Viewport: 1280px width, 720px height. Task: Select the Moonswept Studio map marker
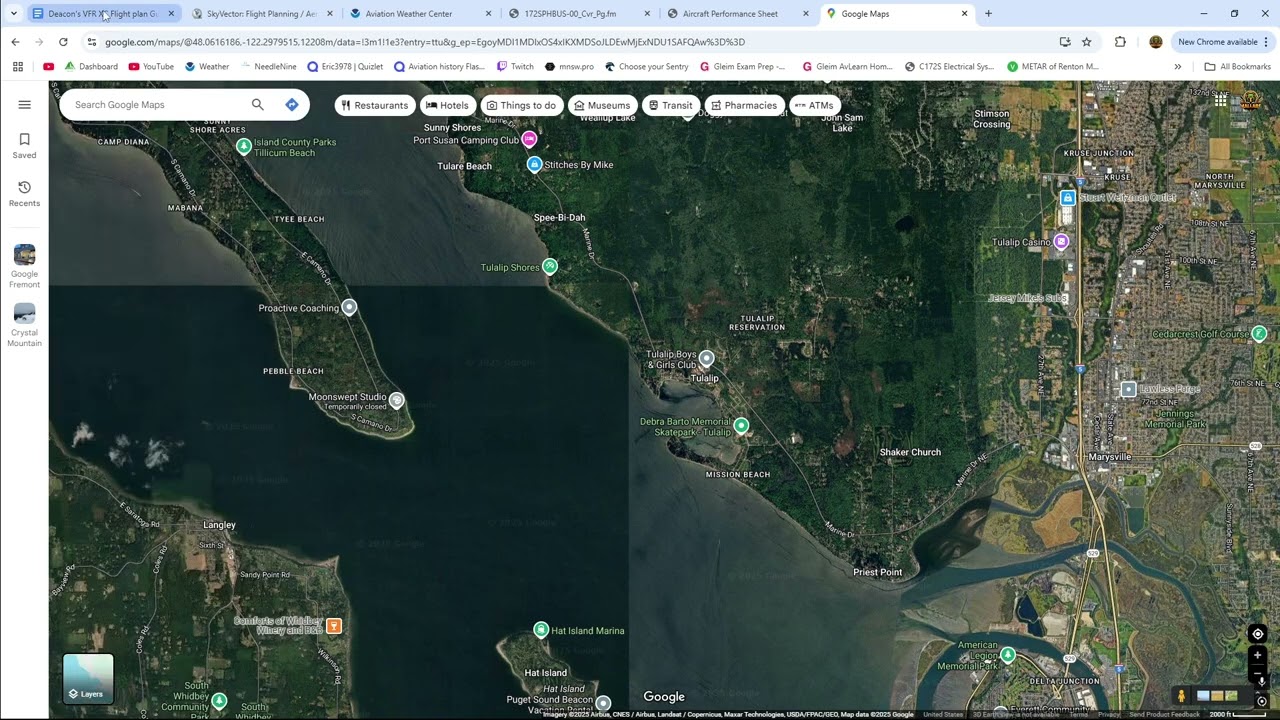tap(397, 400)
